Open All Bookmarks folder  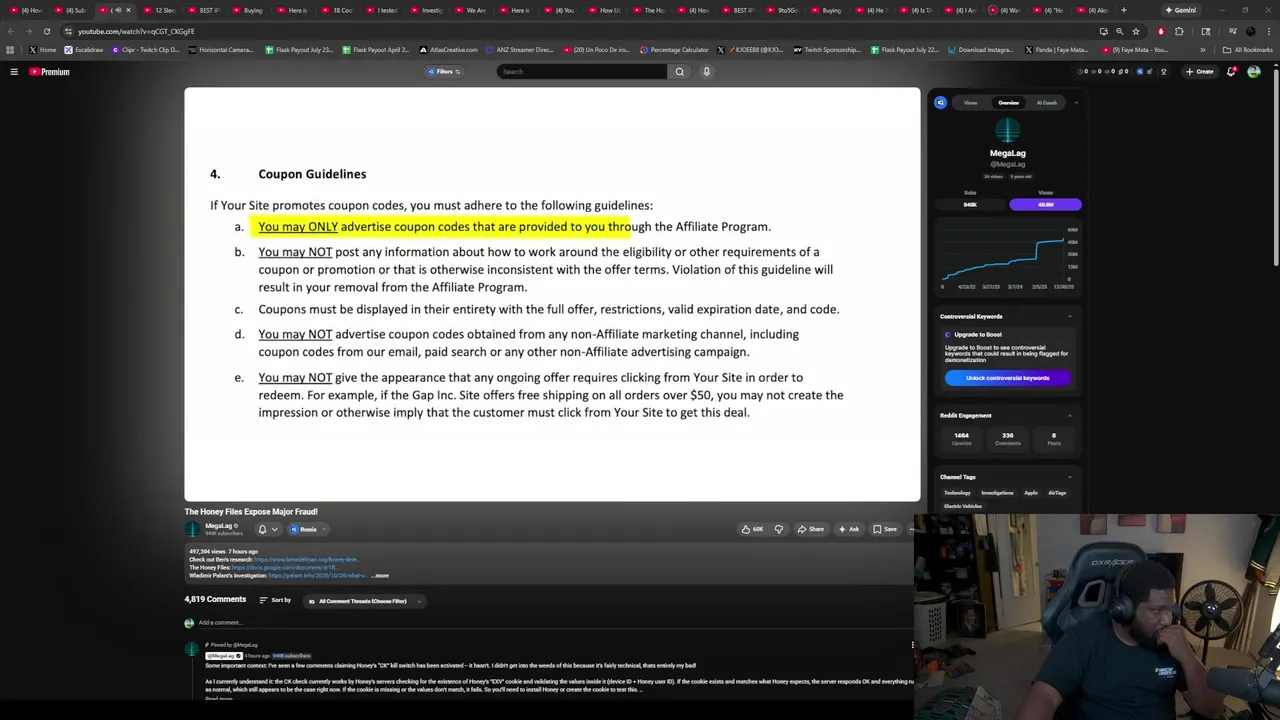(1249, 49)
